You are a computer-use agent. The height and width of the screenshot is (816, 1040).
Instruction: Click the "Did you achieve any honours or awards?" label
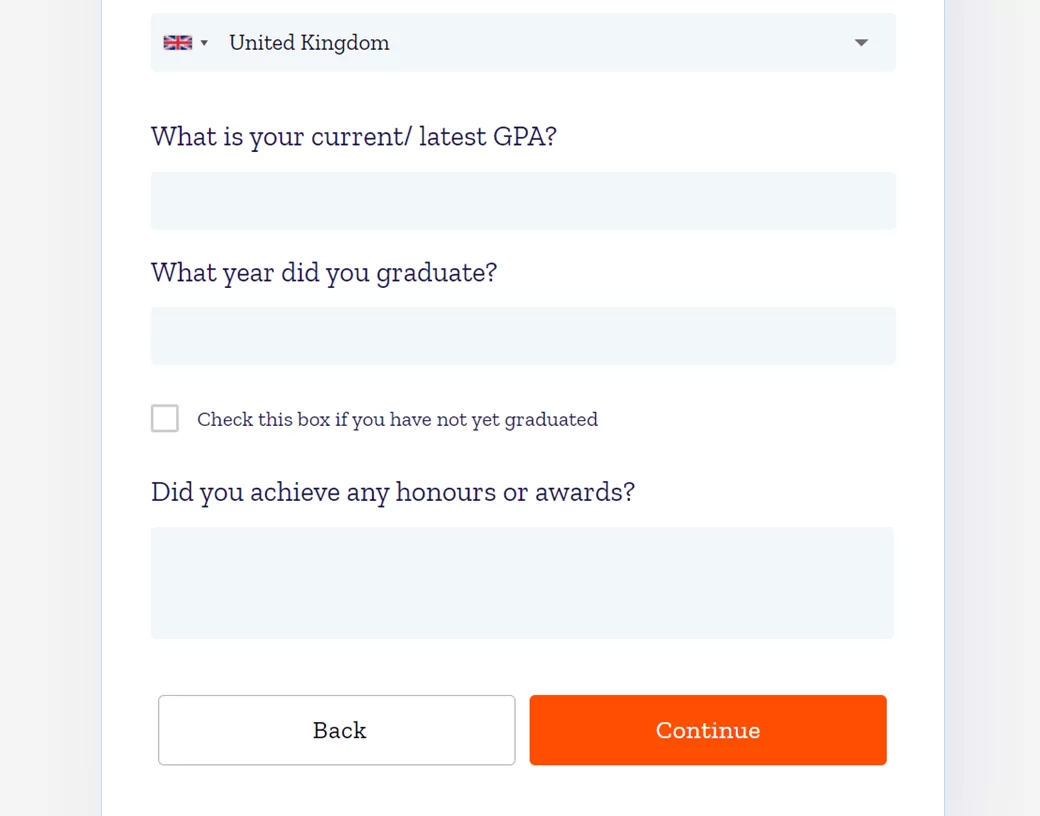[392, 492]
